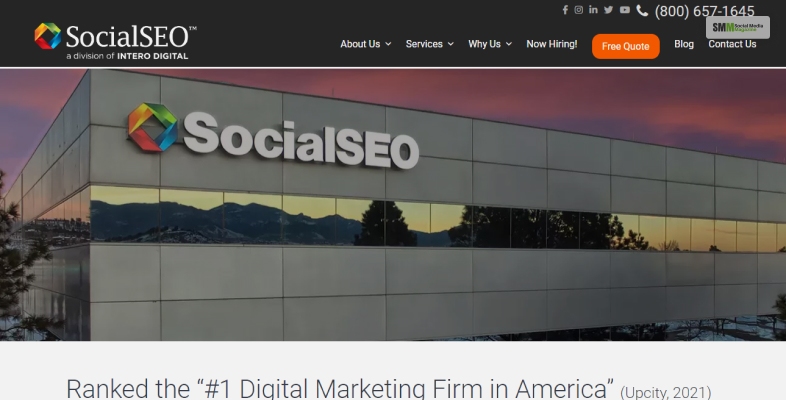Screen dimensions: 786x400
Task: Click the phone handset icon
Action: pyautogui.click(x=642, y=11)
